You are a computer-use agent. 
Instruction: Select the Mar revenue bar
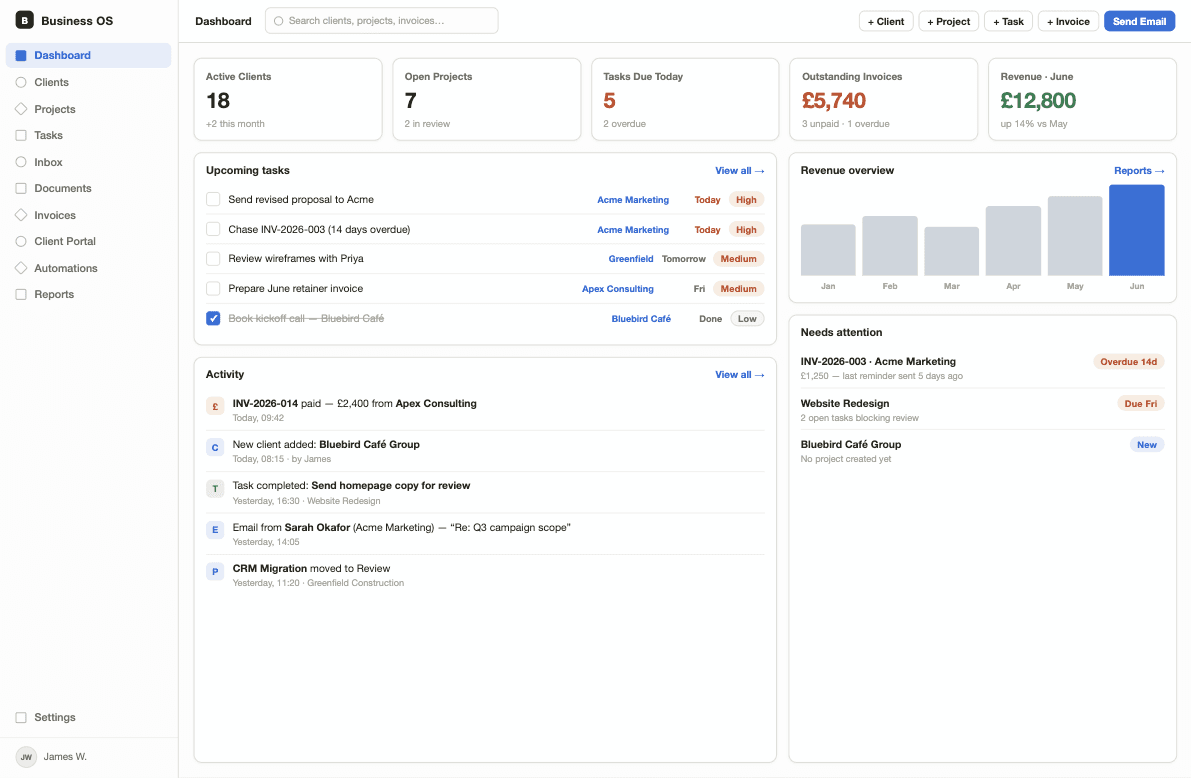point(951,251)
